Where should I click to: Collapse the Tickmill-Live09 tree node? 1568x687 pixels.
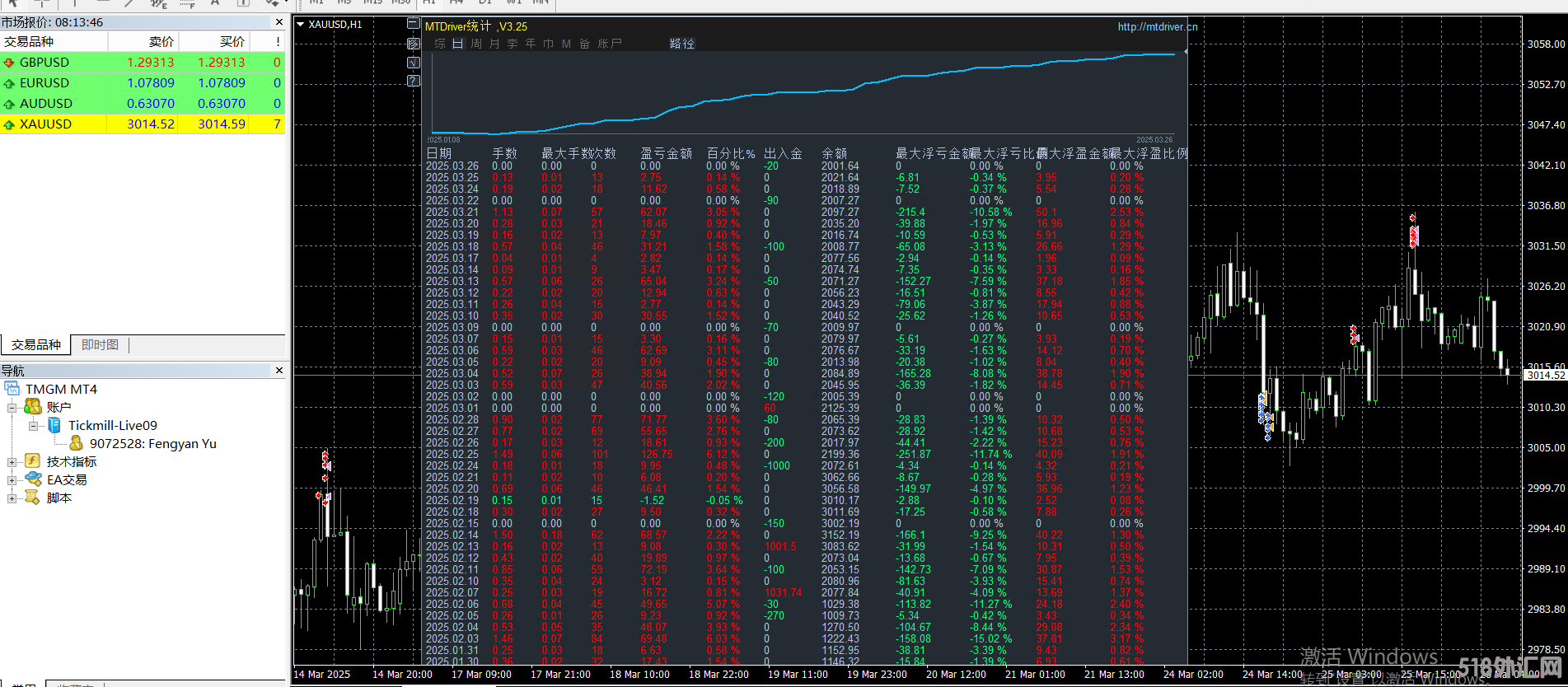click(33, 426)
